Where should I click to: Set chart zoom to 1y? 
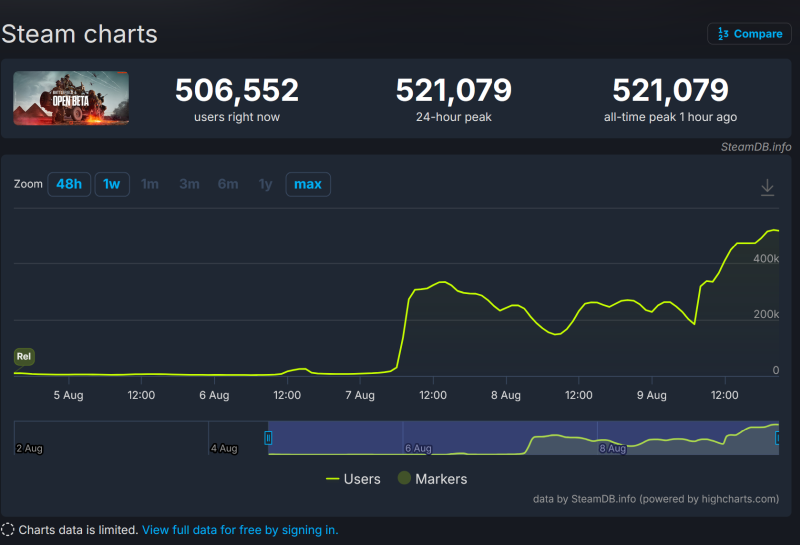(265, 184)
